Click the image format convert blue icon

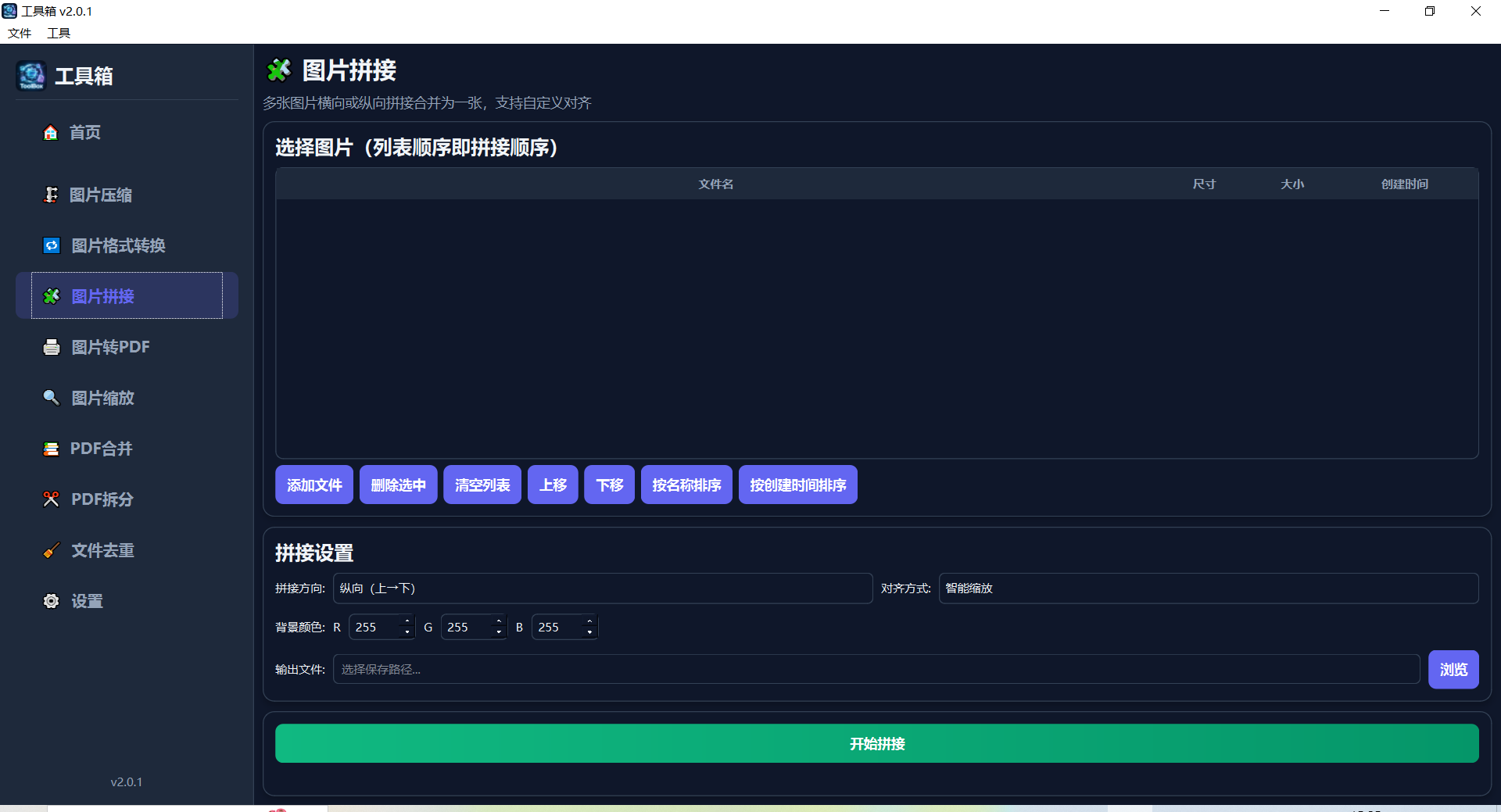(52, 245)
